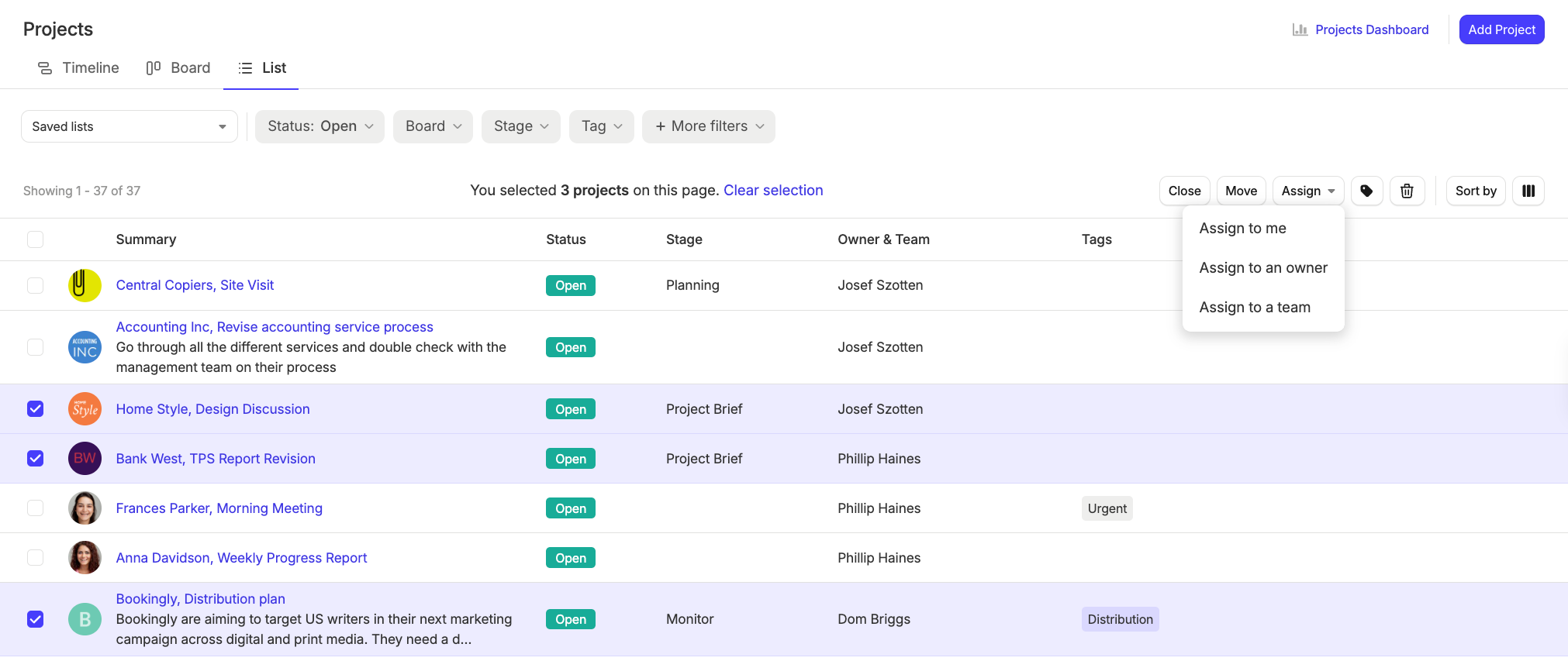Uncheck the Home Style row checkbox
The width and height of the screenshot is (1568, 661).
click(x=35, y=409)
